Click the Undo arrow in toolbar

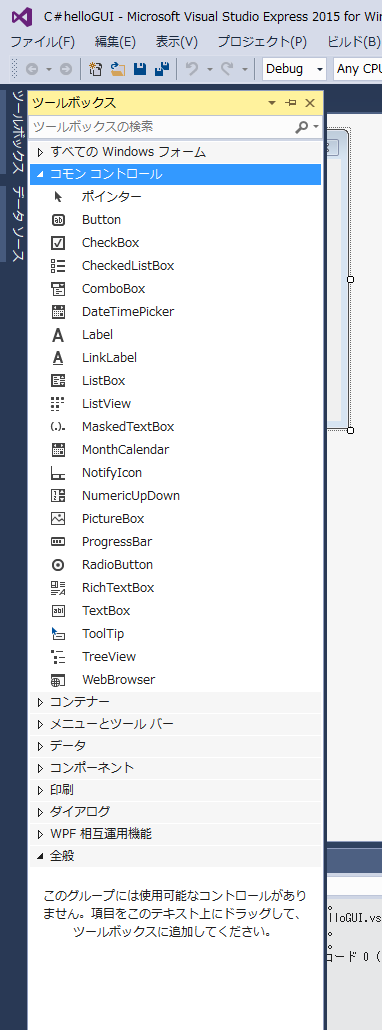click(192, 68)
